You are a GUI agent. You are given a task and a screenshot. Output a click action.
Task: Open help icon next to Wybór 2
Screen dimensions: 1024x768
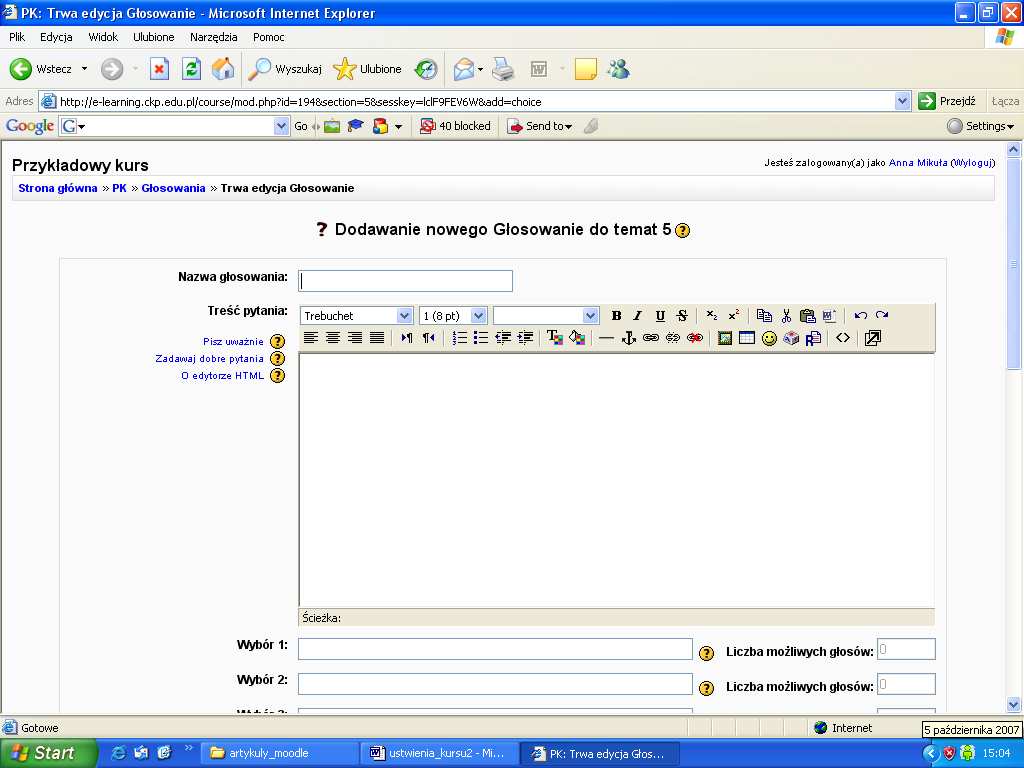pos(706,688)
